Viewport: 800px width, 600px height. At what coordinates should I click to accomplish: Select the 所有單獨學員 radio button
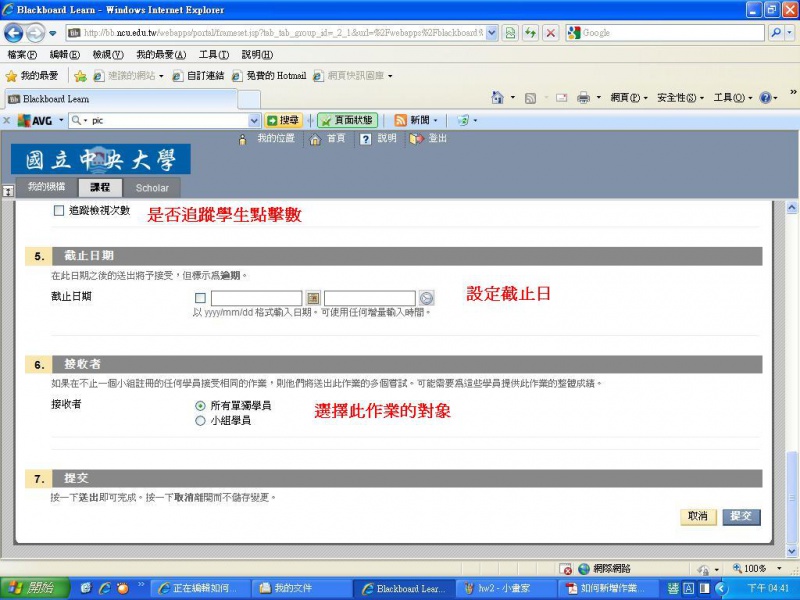coord(200,406)
